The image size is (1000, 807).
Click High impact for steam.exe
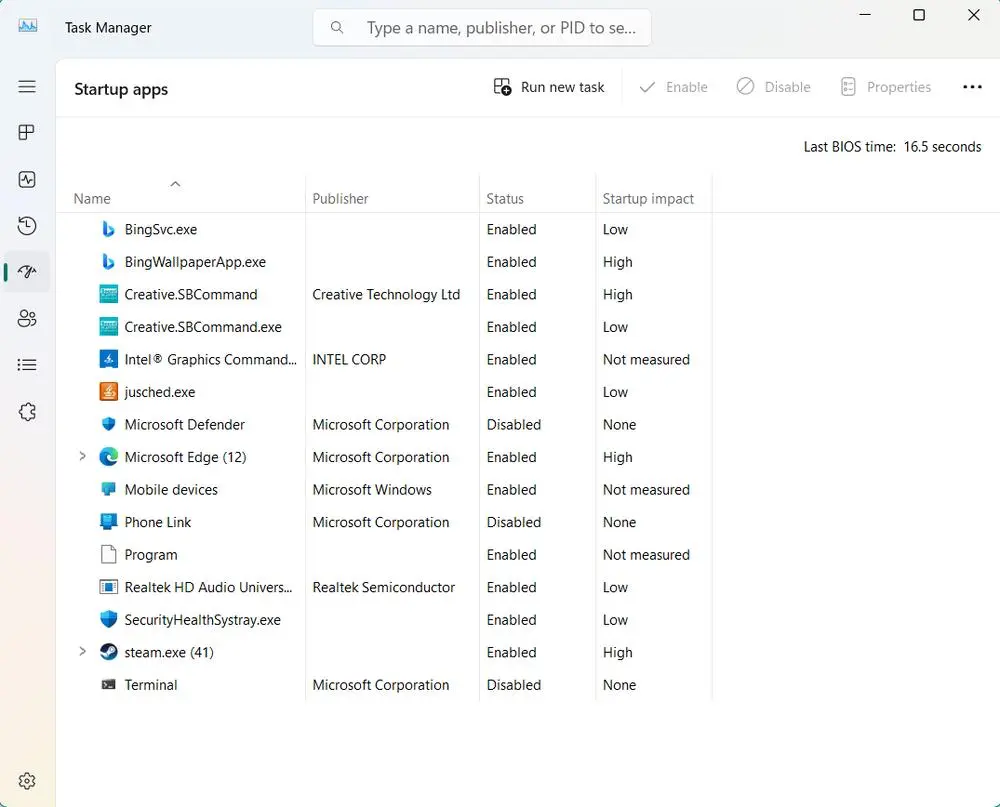pyautogui.click(x=617, y=653)
